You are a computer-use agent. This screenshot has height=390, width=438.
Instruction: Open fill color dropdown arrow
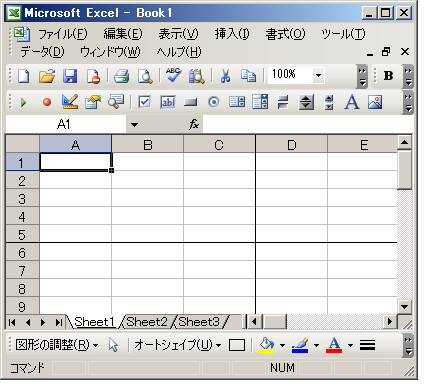[x=282, y=345]
